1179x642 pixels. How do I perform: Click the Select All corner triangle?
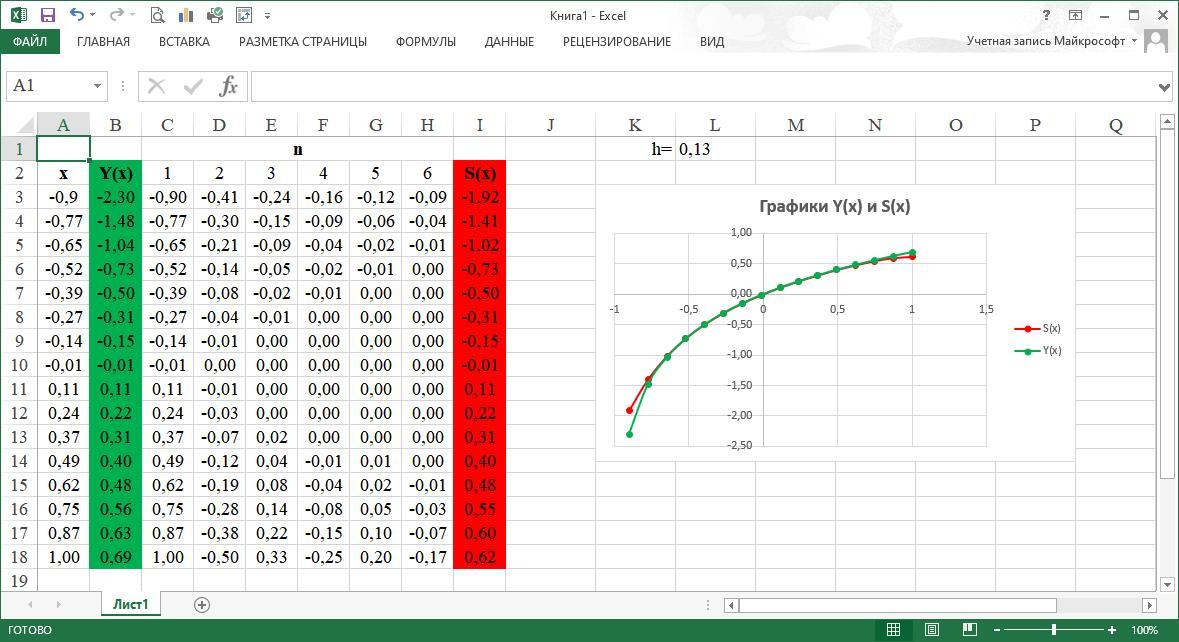26,125
